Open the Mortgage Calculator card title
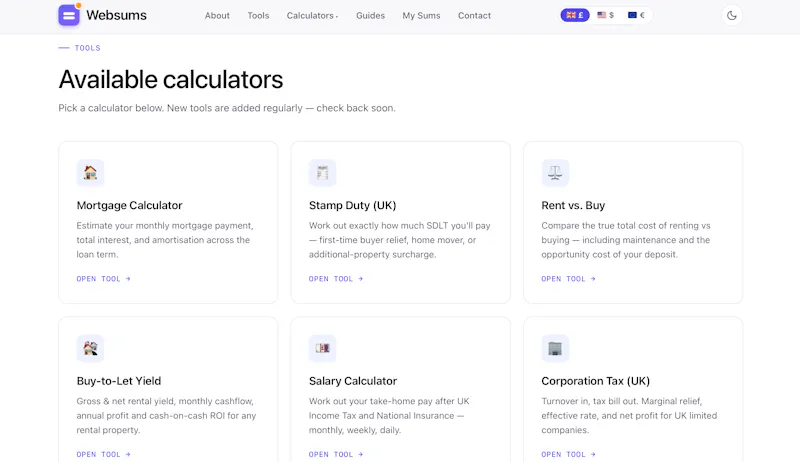Image resolution: width=800 pixels, height=462 pixels. coord(129,206)
